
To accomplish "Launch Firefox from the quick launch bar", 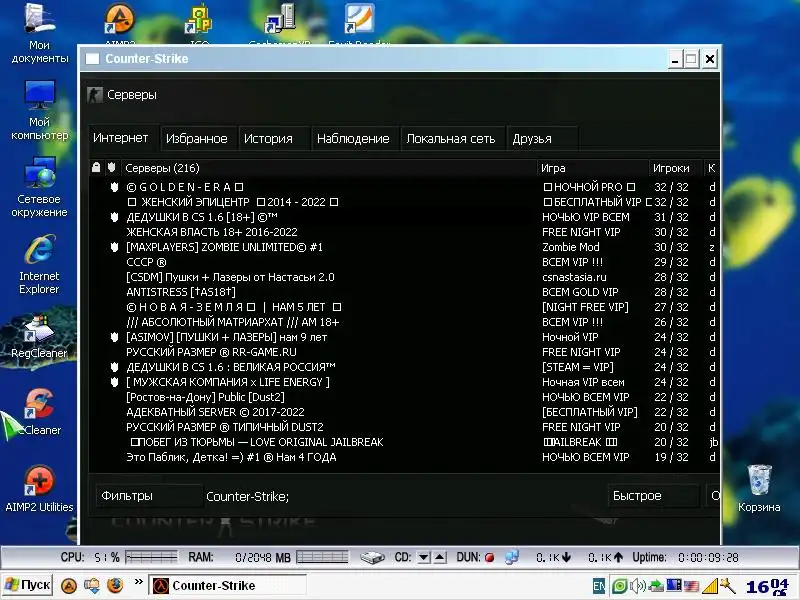I will (x=115, y=585).
